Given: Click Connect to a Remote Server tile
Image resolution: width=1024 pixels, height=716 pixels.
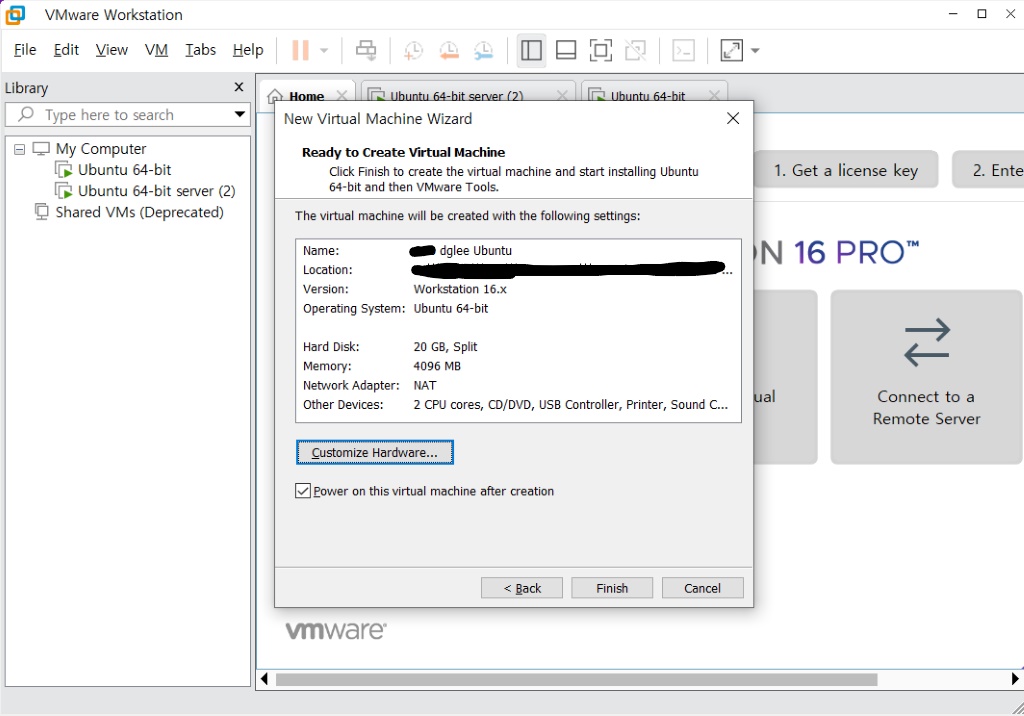Looking at the screenshot, I should [926, 377].
